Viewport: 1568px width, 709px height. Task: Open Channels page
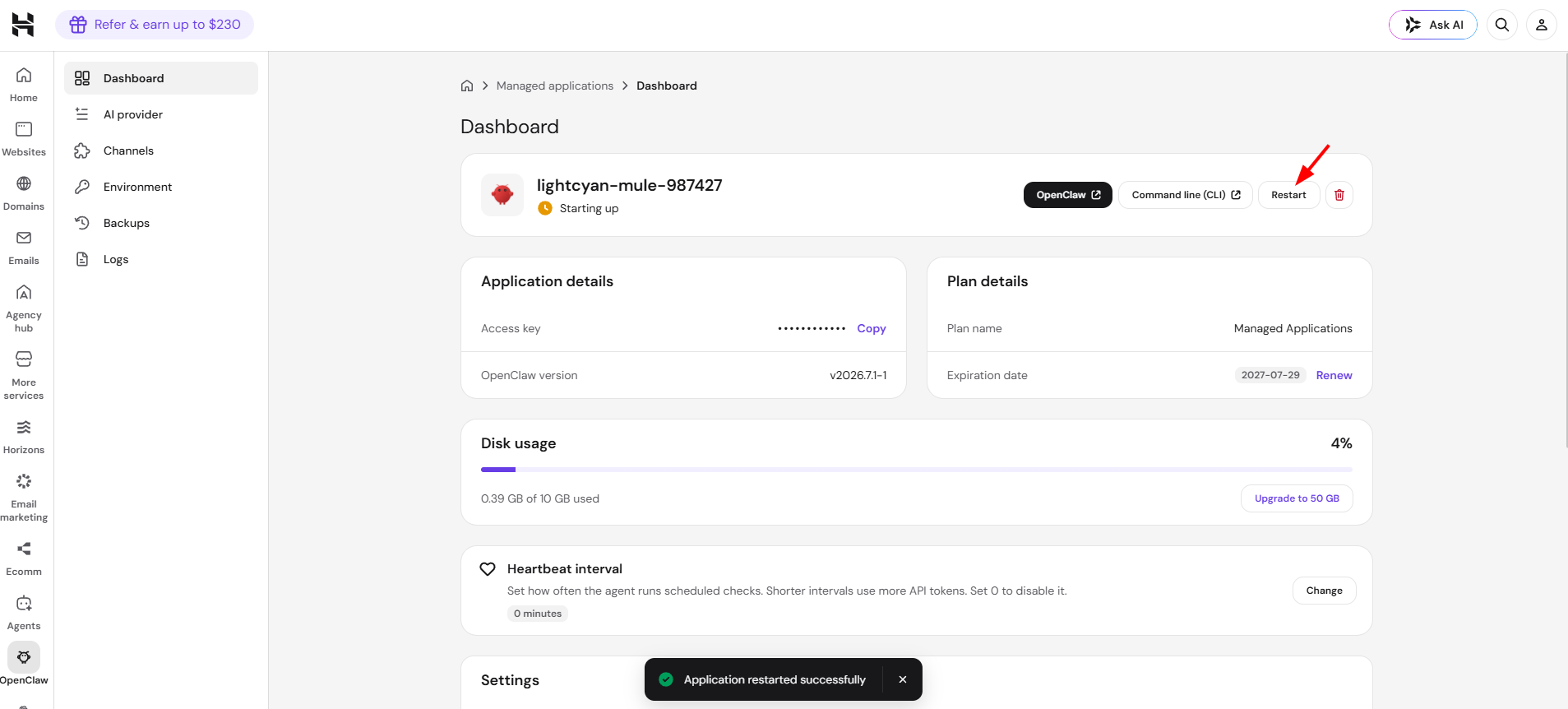(x=161, y=151)
